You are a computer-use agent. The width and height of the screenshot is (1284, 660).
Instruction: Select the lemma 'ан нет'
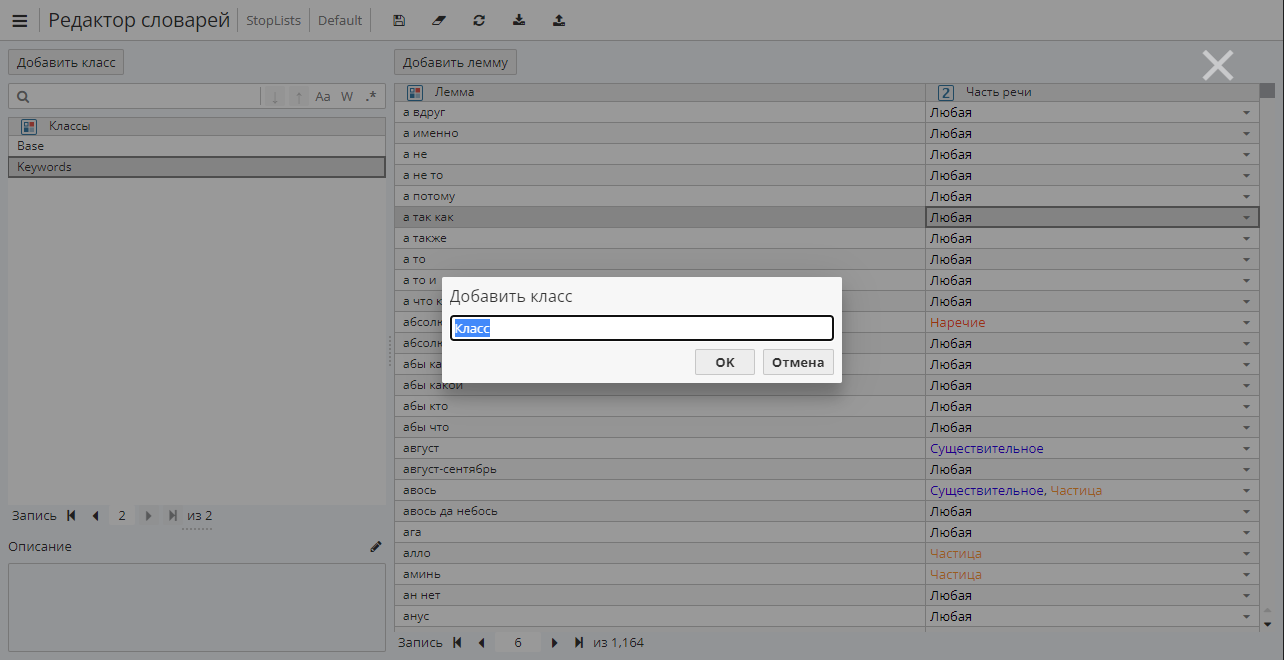coord(660,596)
